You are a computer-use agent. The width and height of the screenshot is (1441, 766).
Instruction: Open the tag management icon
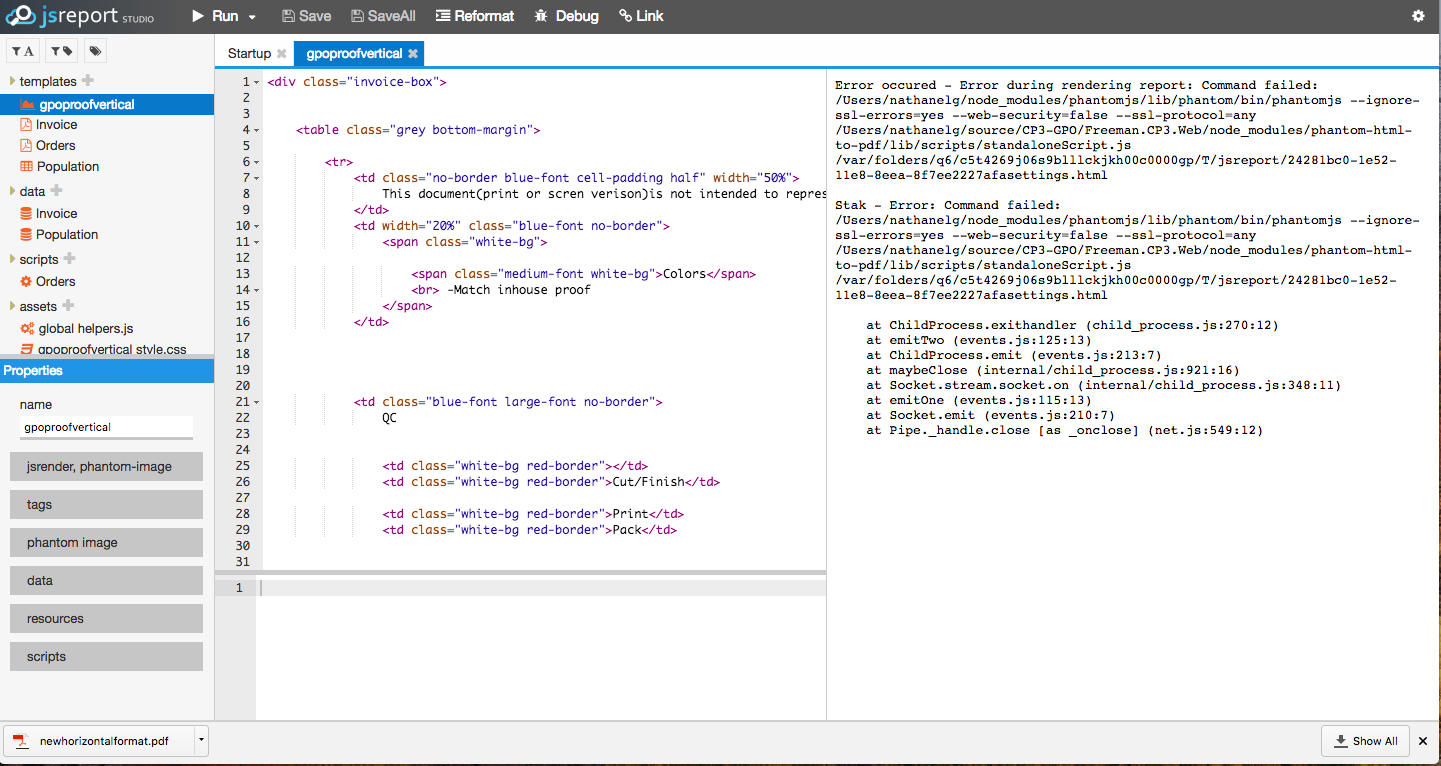click(x=95, y=50)
